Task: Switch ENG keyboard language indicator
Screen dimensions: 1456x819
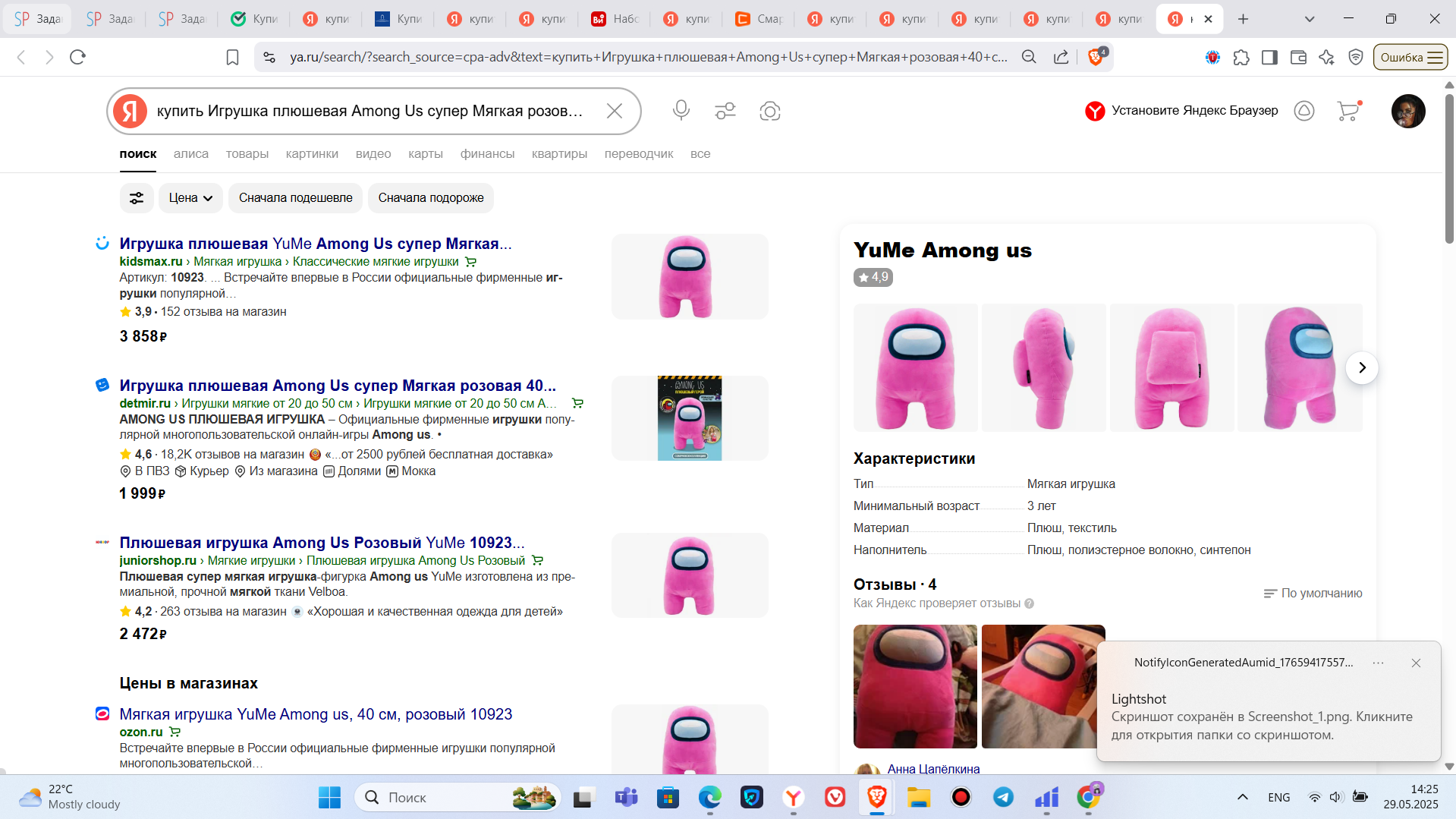Action: coord(1278,797)
